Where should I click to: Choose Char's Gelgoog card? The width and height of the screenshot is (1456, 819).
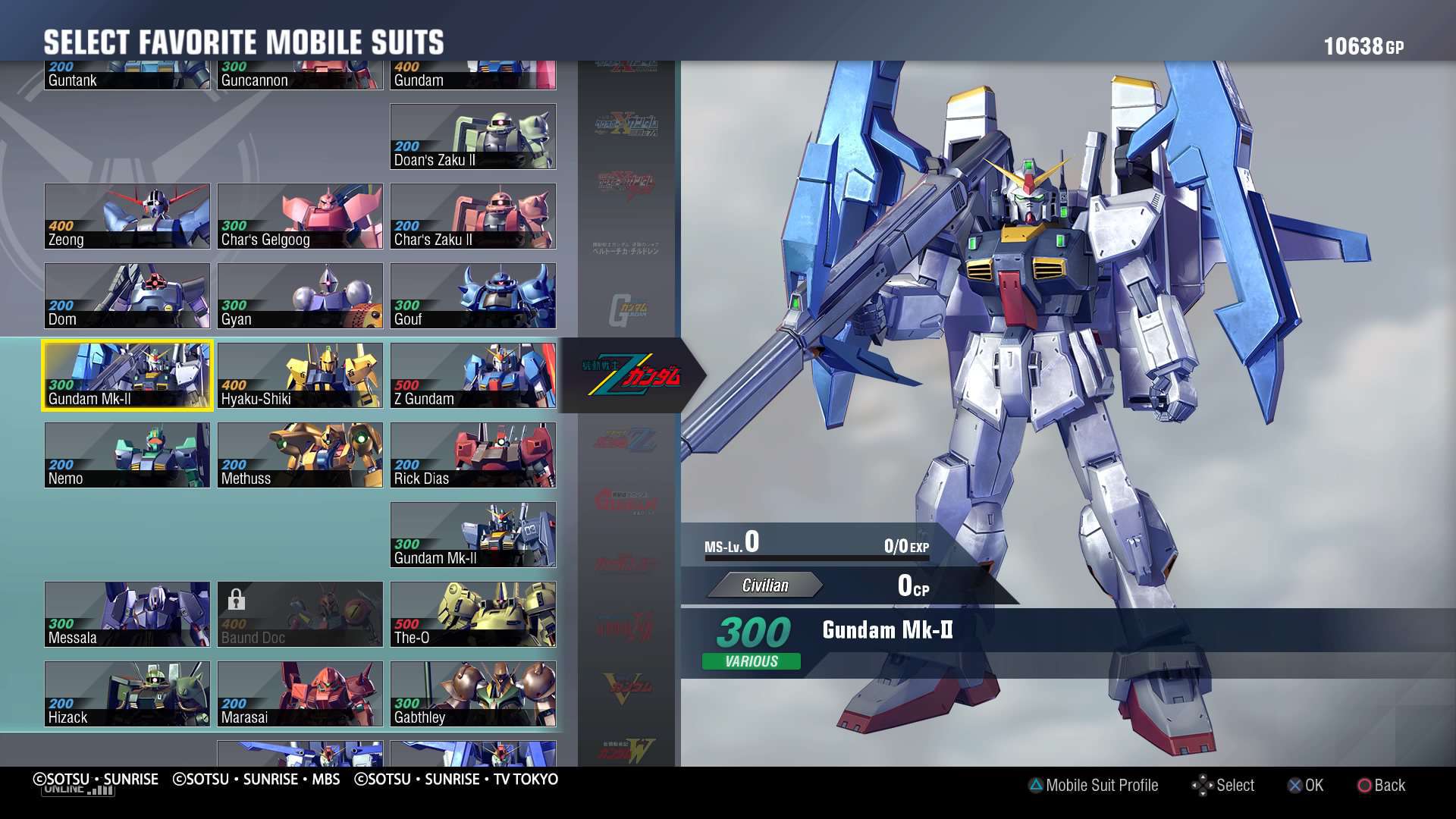(x=300, y=216)
